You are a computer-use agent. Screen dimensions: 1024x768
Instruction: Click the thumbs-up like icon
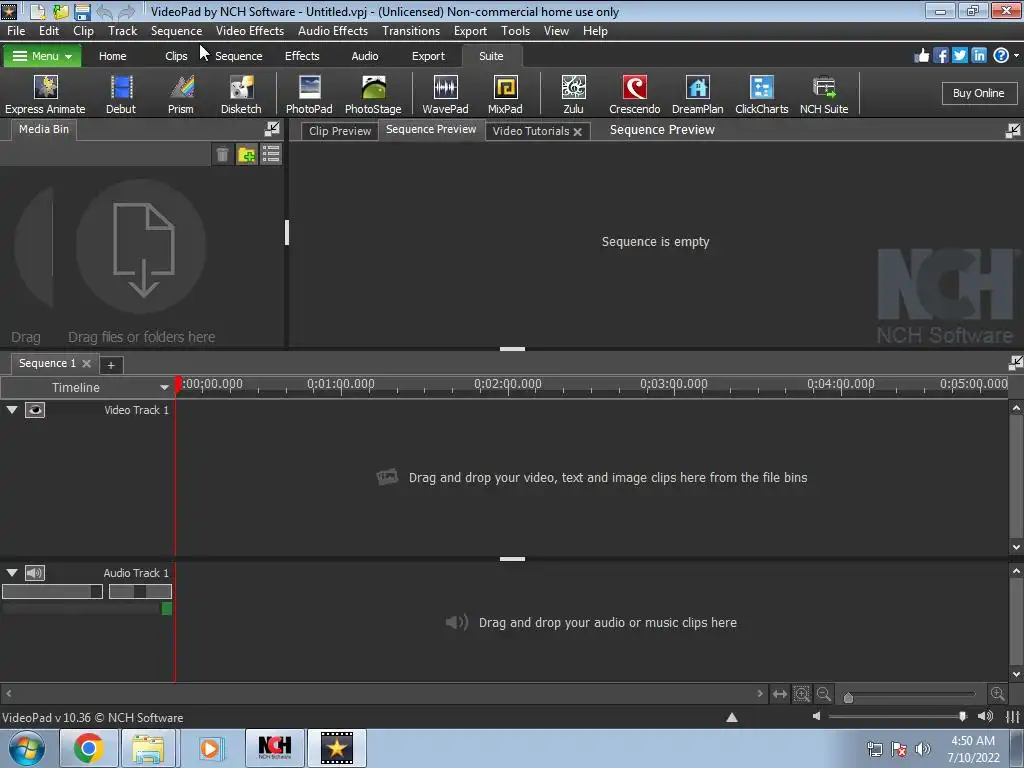(x=921, y=56)
